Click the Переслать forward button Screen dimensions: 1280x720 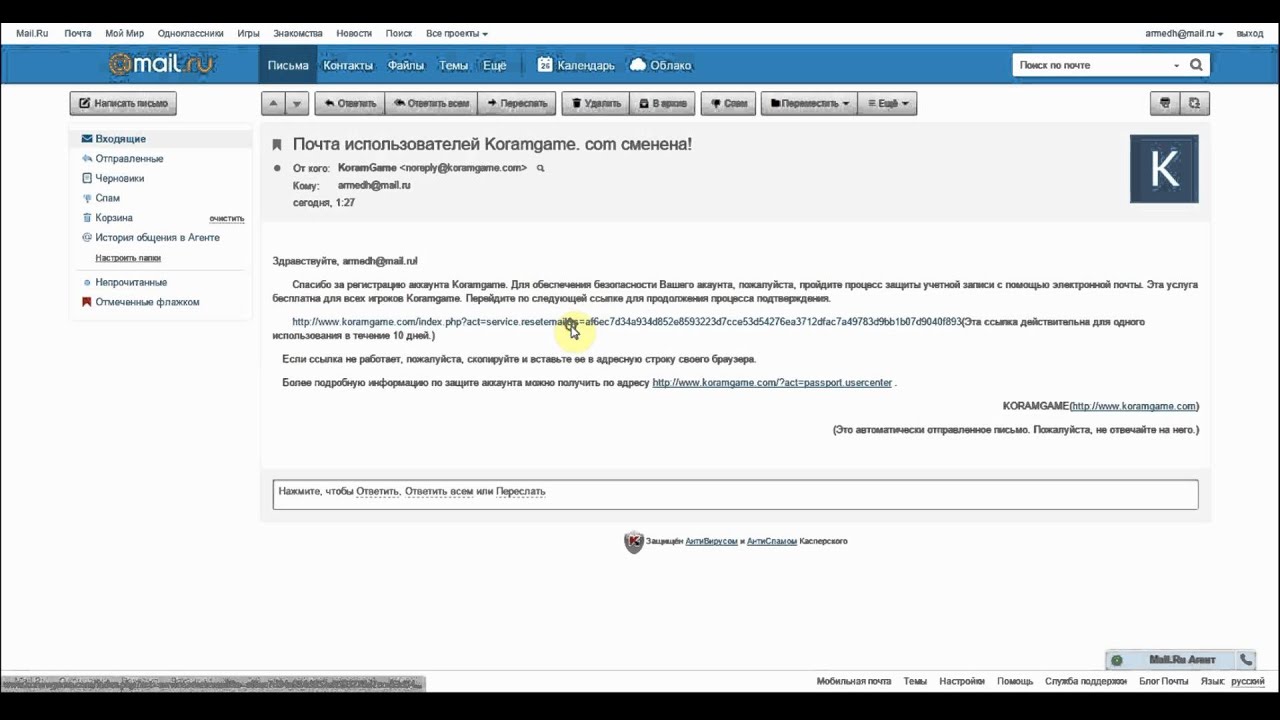point(516,103)
